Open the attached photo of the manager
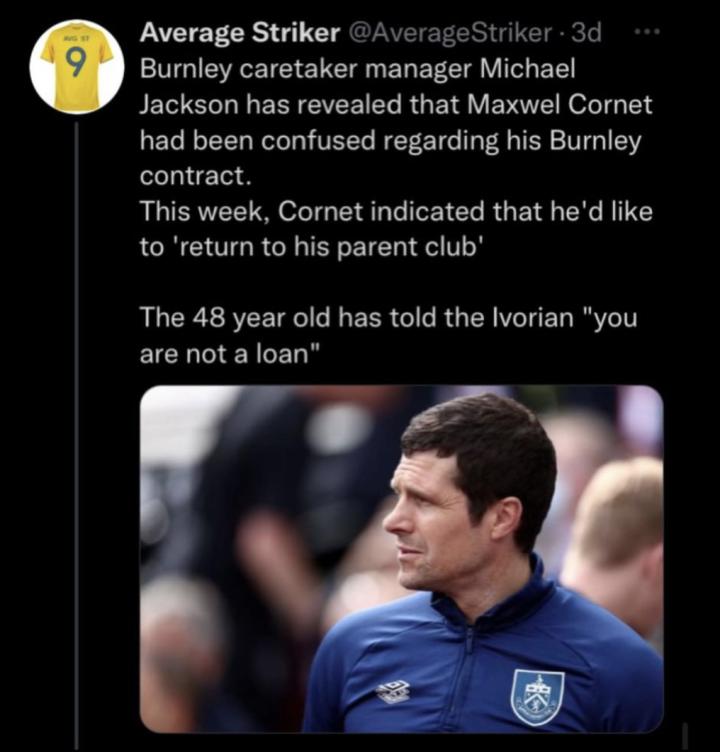This screenshot has width=720, height=752. pyautogui.click(x=401, y=558)
